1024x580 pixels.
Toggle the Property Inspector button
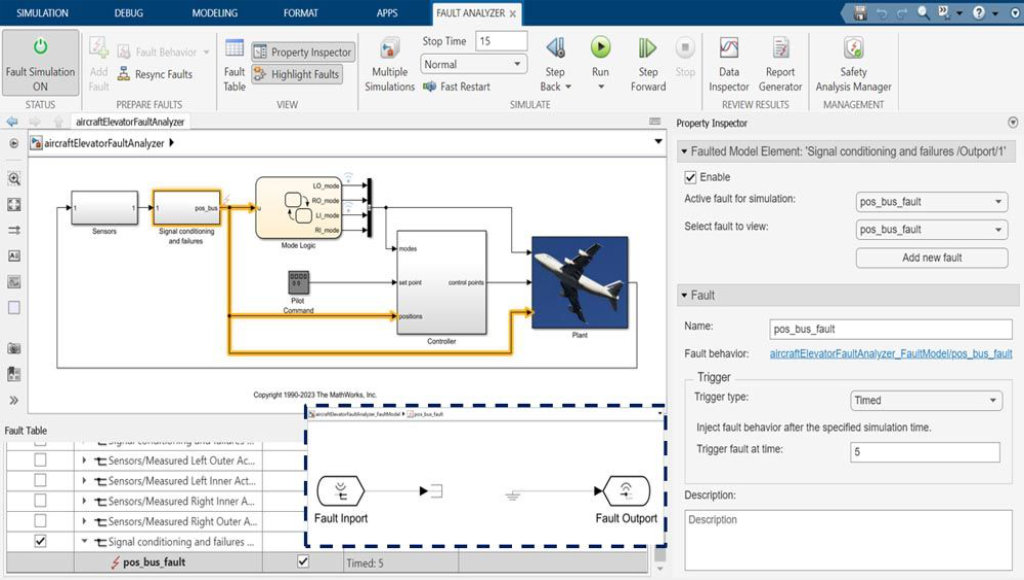pos(303,52)
